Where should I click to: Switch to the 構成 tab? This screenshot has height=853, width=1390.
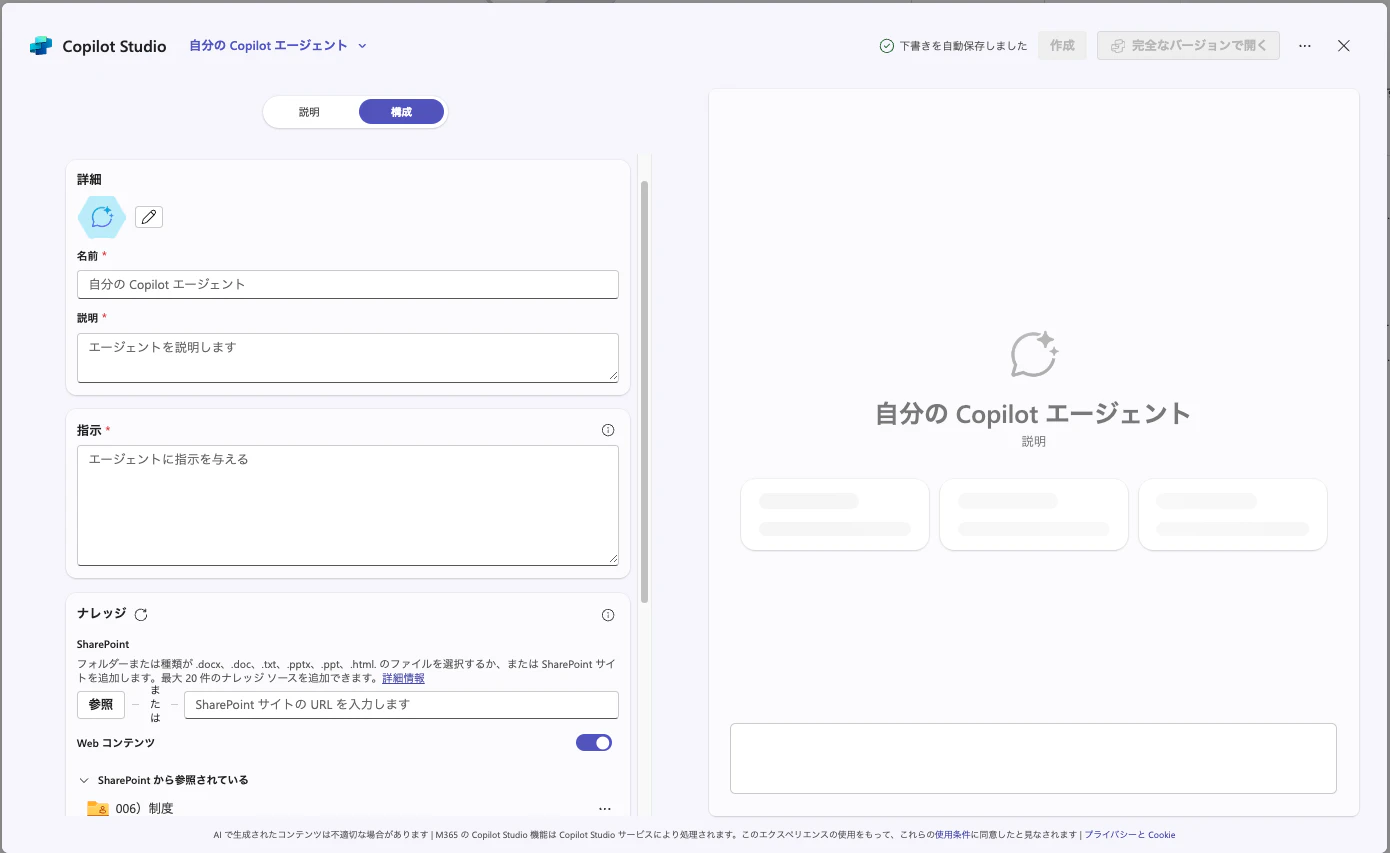[x=401, y=112]
